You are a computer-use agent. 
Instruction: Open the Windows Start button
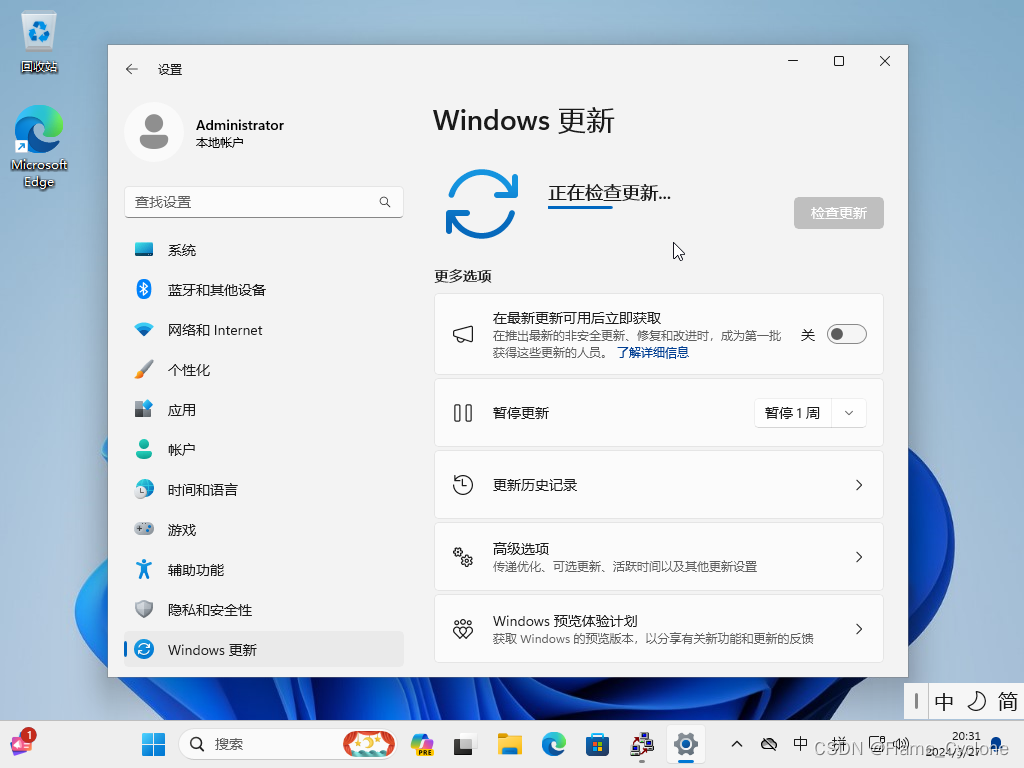[153, 744]
